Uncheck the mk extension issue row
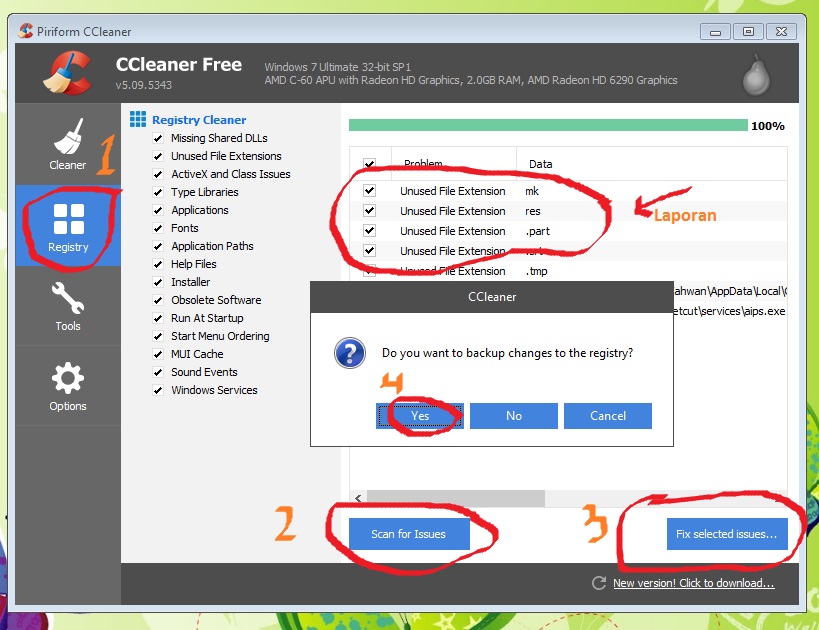The height and width of the screenshot is (630, 819). point(369,190)
